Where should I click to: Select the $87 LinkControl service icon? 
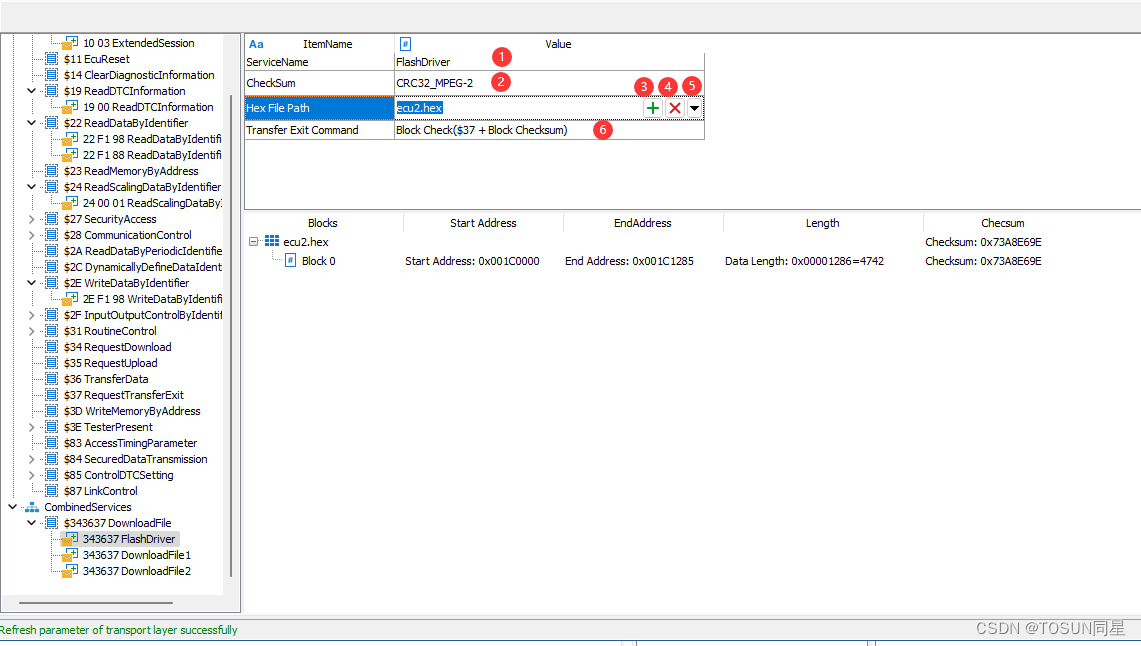click(x=52, y=491)
